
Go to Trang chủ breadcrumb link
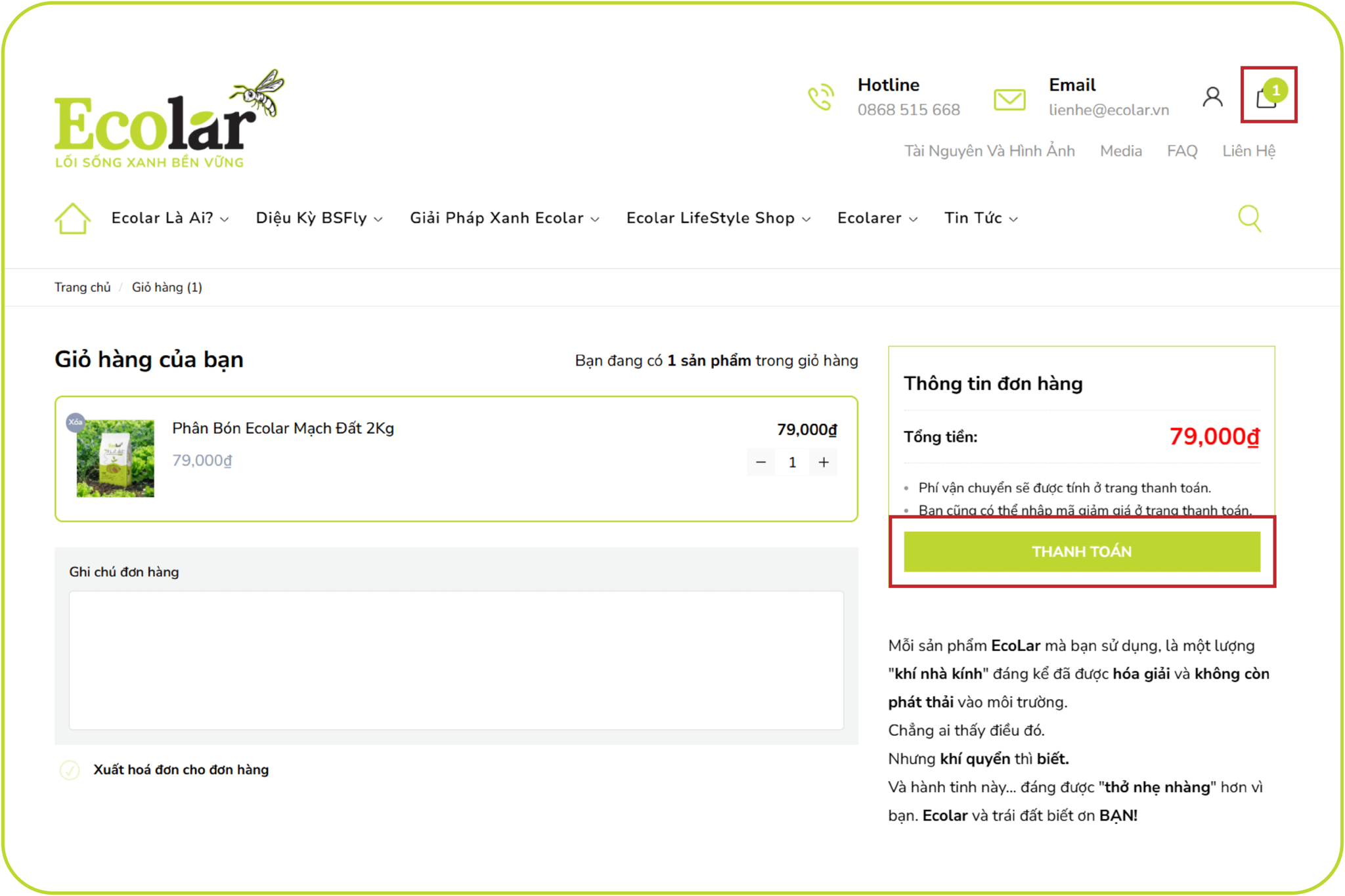[83, 288]
